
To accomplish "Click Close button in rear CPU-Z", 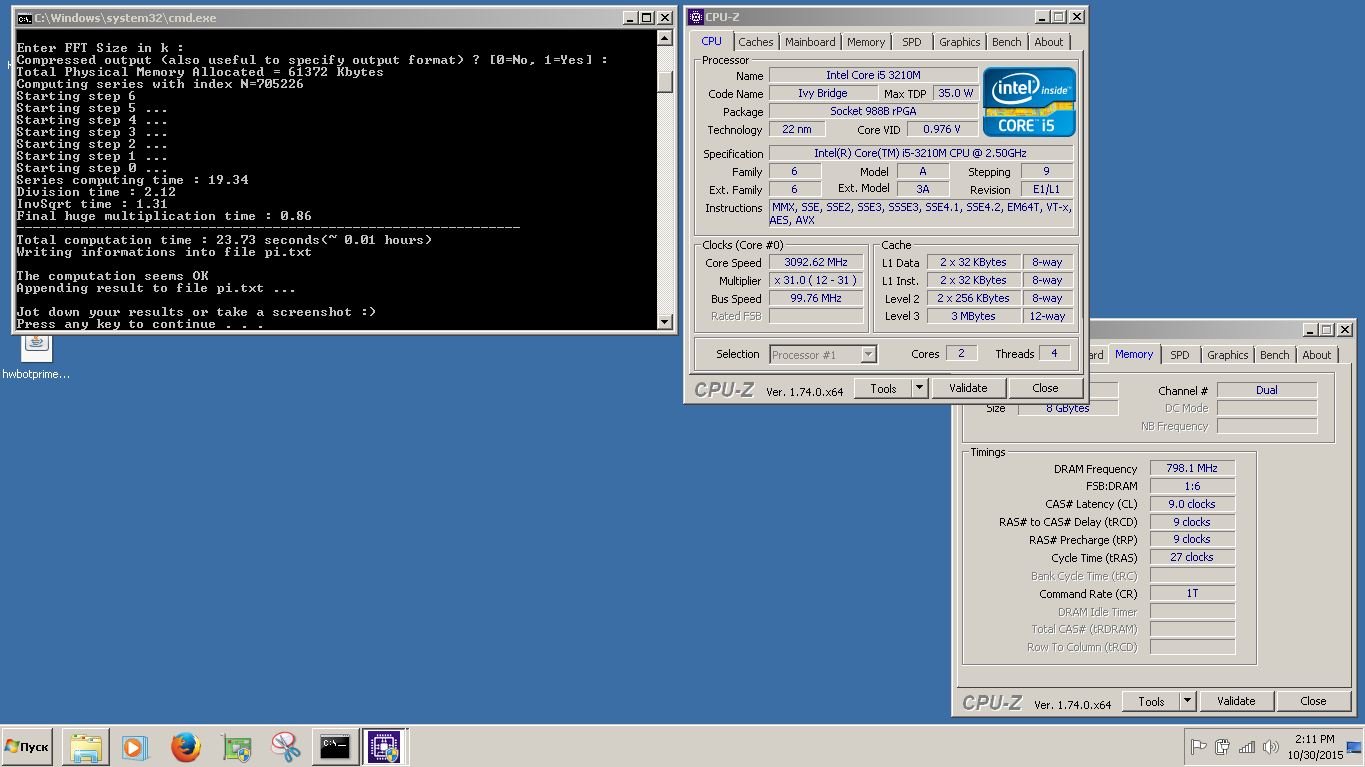I will tap(1313, 701).
